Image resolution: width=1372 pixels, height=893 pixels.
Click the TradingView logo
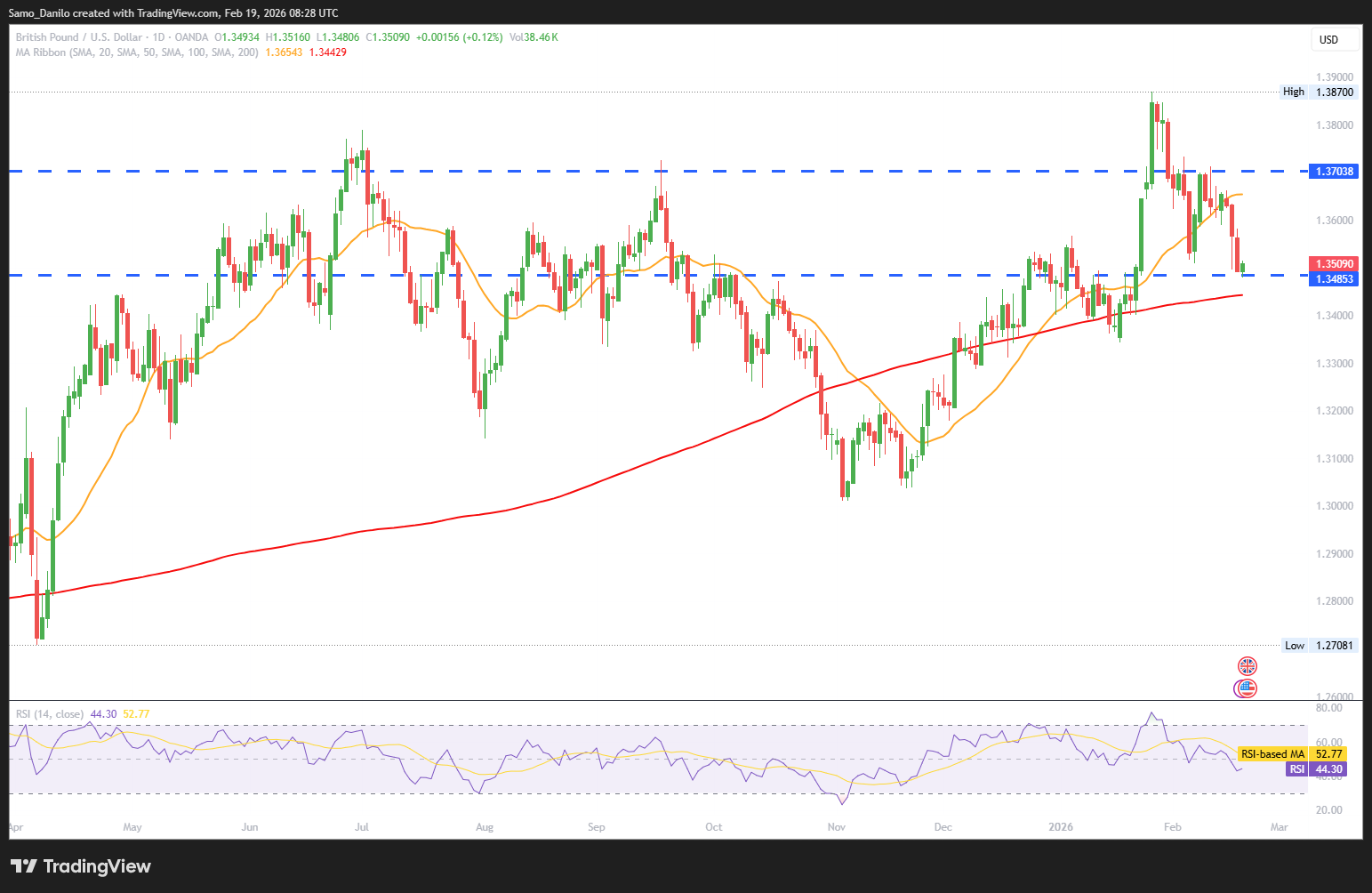coord(81,866)
